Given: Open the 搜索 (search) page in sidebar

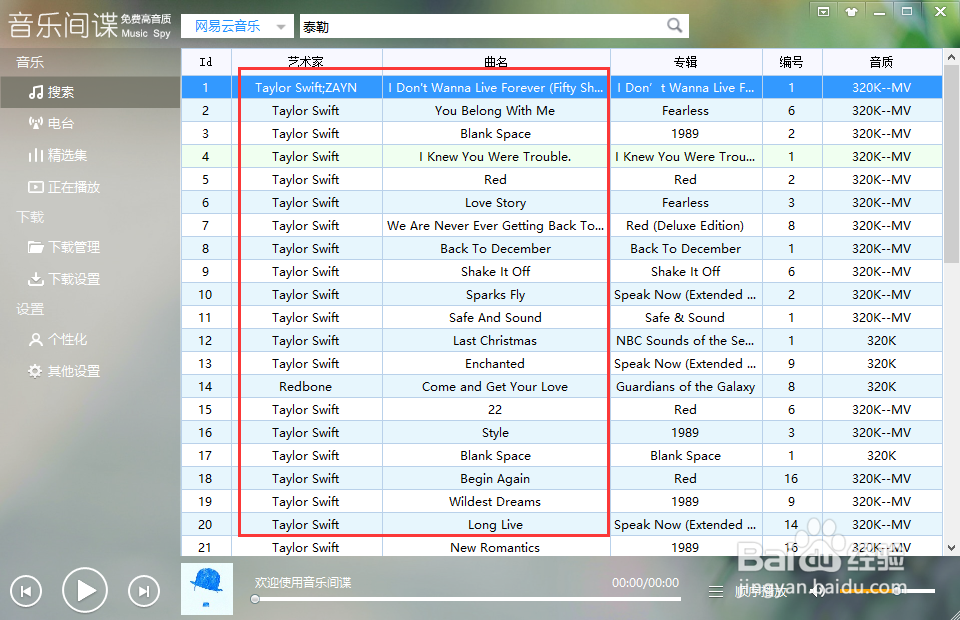Looking at the screenshot, I should click(x=91, y=92).
